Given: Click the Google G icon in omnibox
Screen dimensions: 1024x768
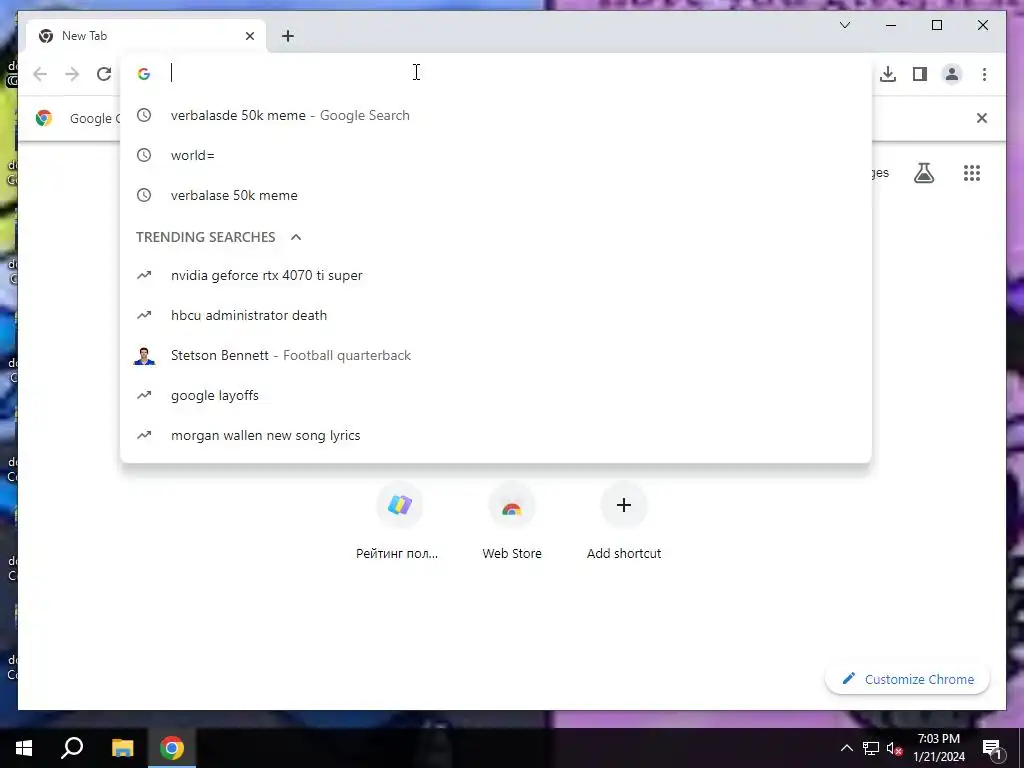Looking at the screenshot, I should [144, 74].
